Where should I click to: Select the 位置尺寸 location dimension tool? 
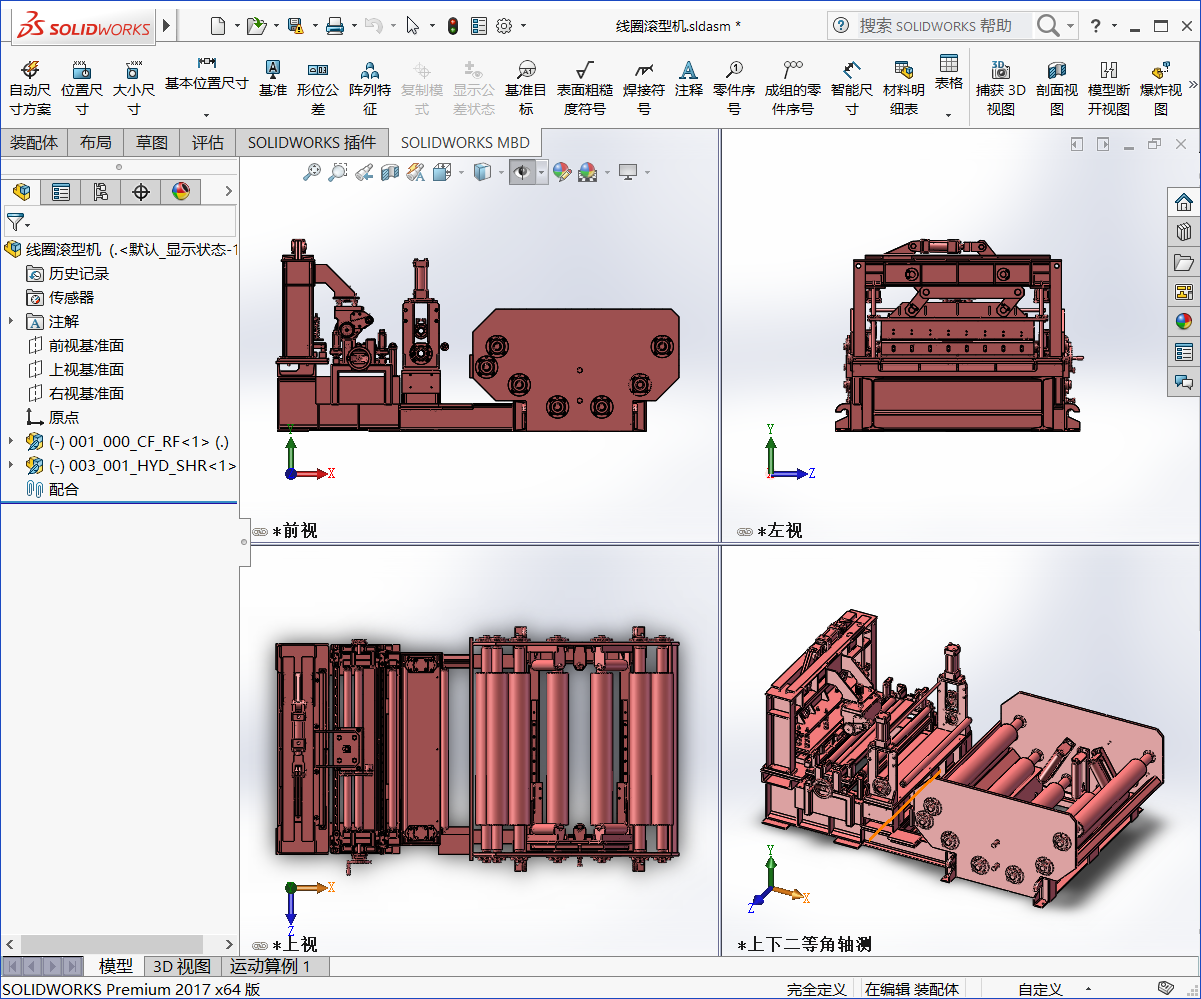(82, 88)
